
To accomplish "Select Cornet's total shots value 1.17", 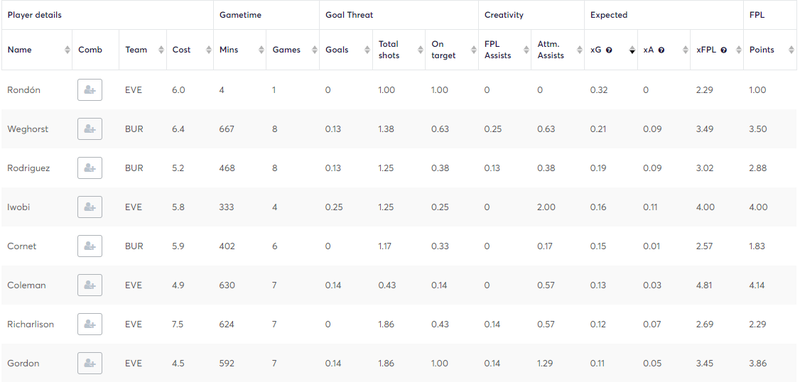I will coord(385,246).
